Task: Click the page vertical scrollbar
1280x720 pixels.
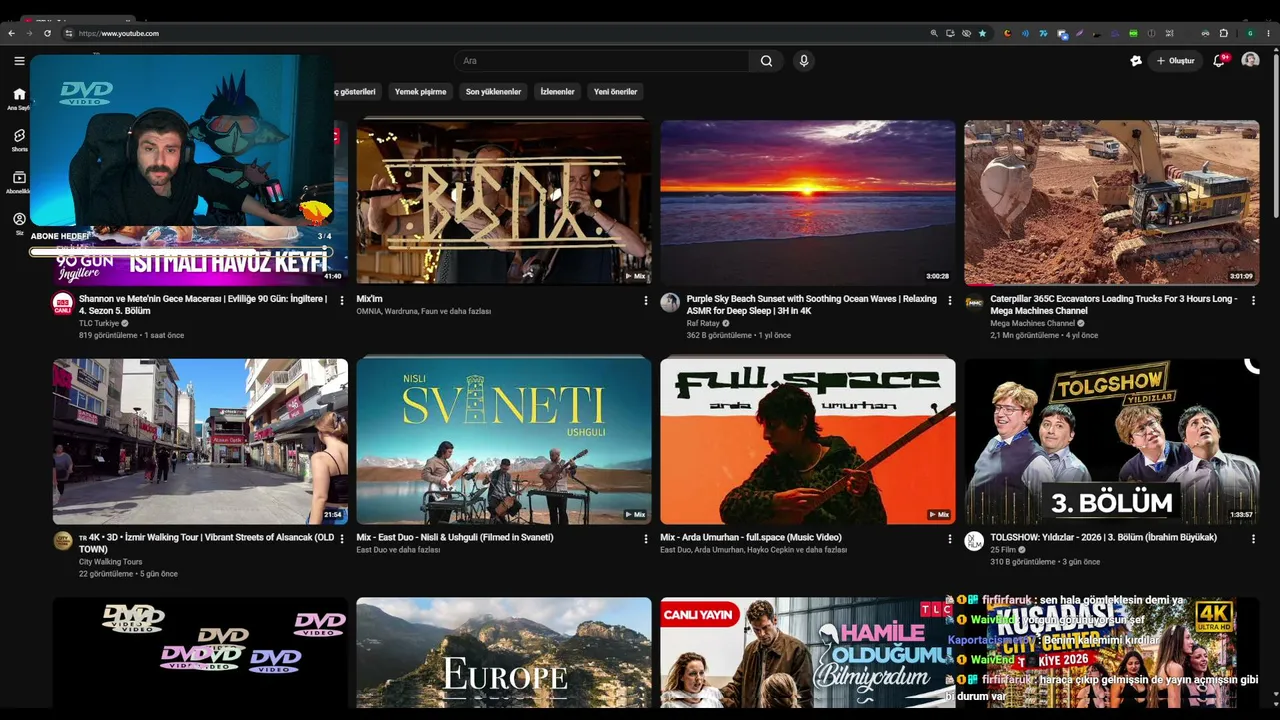Action: coord(1276,135)
